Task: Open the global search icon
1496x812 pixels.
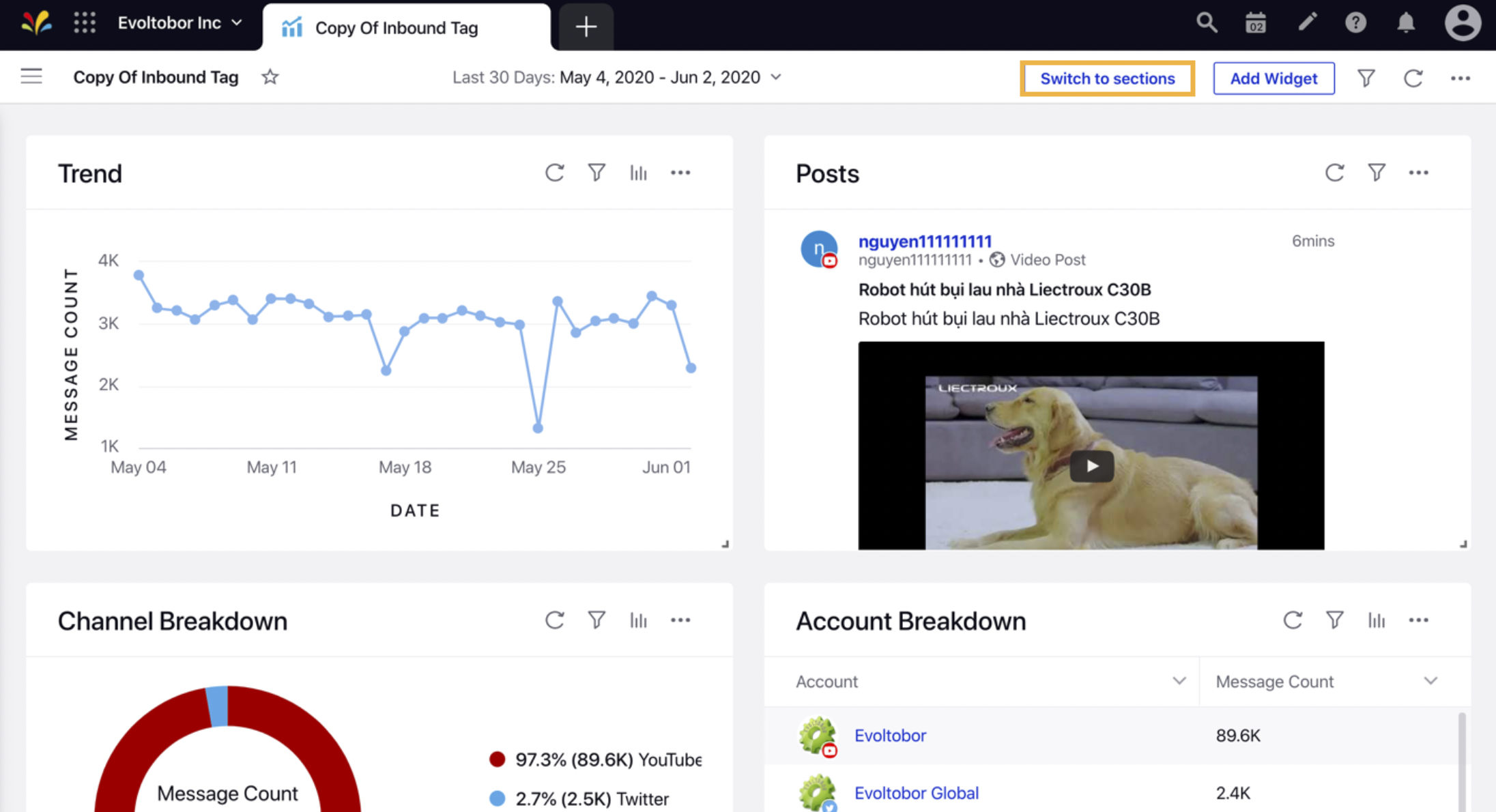Action: (x=1206, y=23)
